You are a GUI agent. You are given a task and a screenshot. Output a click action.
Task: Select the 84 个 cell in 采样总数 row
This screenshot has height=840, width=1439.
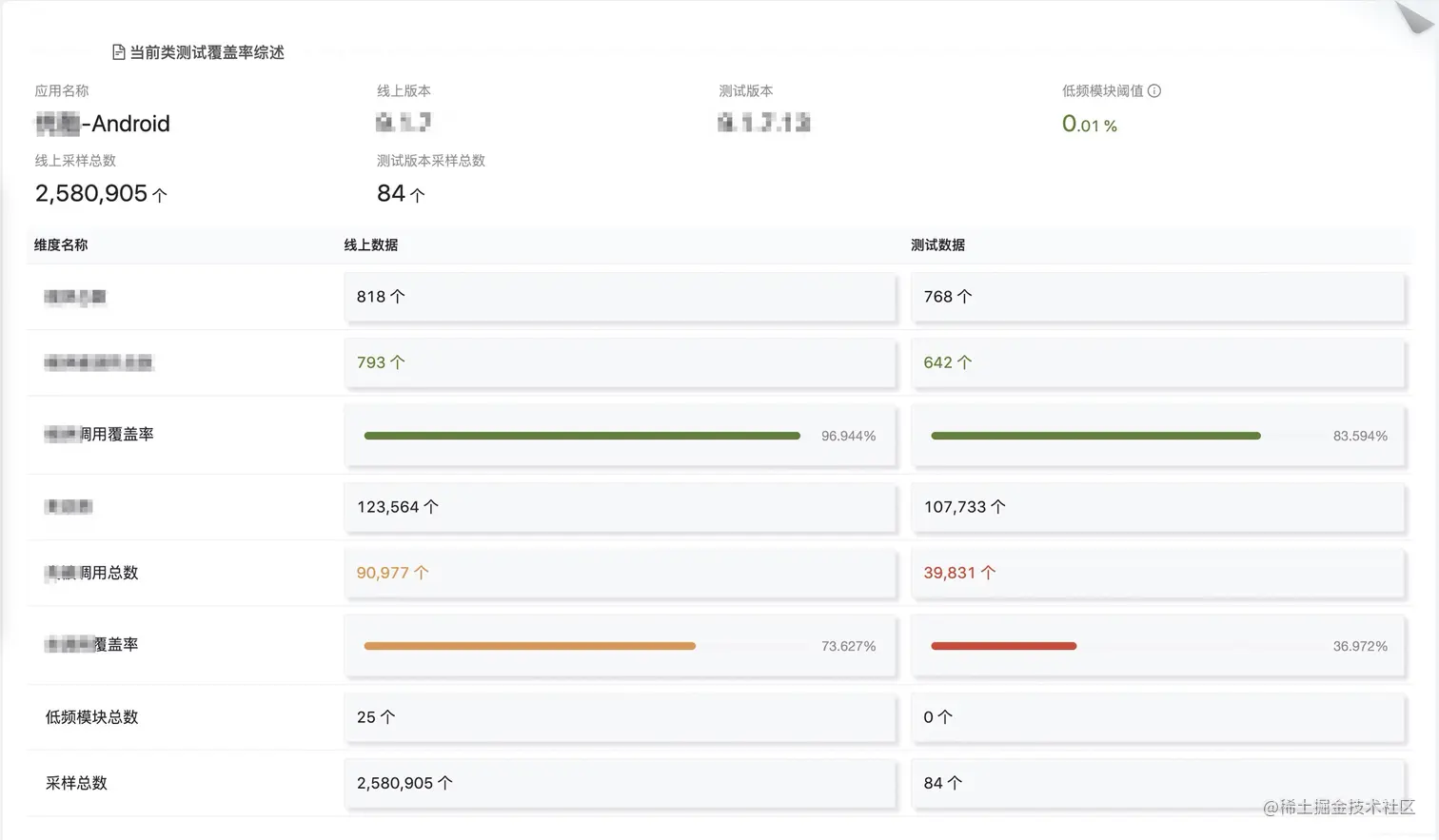[x=1157, y=783]
